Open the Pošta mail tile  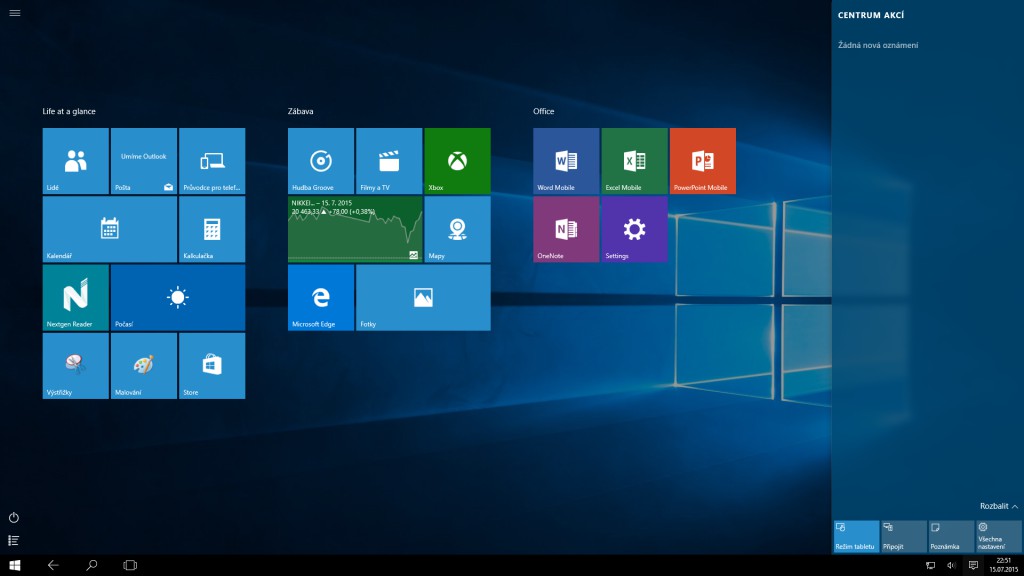coord(144,161)
